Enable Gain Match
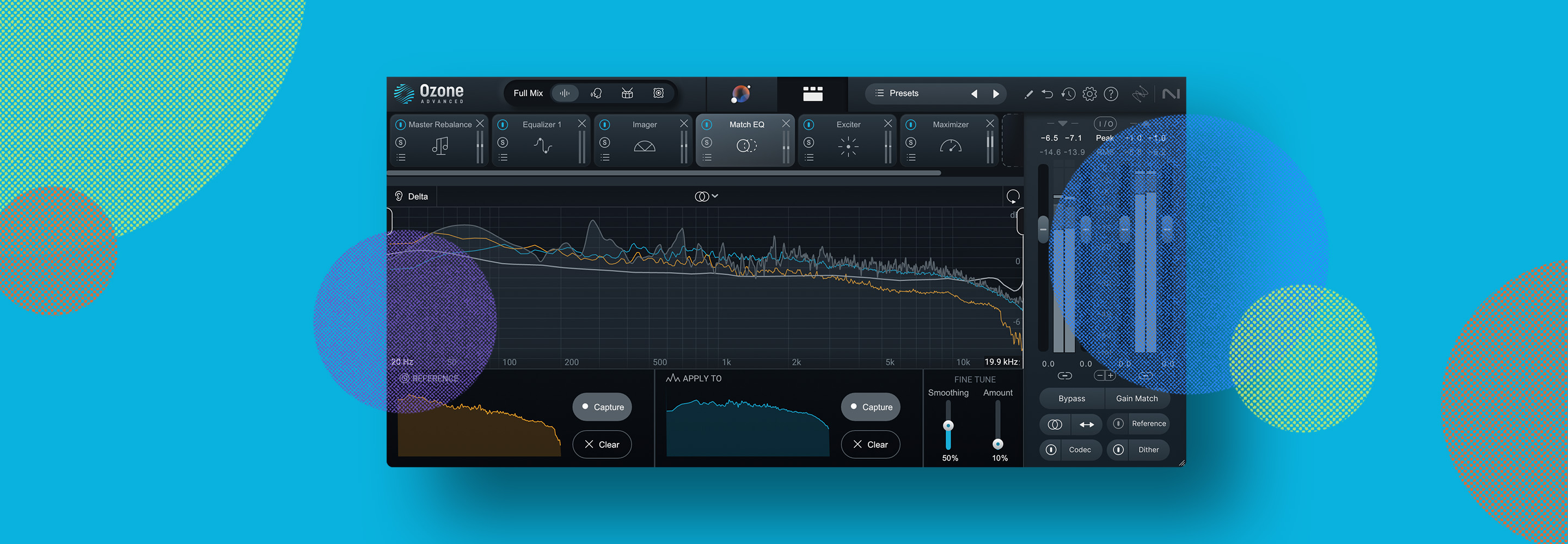The image size is (1568, 544). click(x=1136, y=399)
